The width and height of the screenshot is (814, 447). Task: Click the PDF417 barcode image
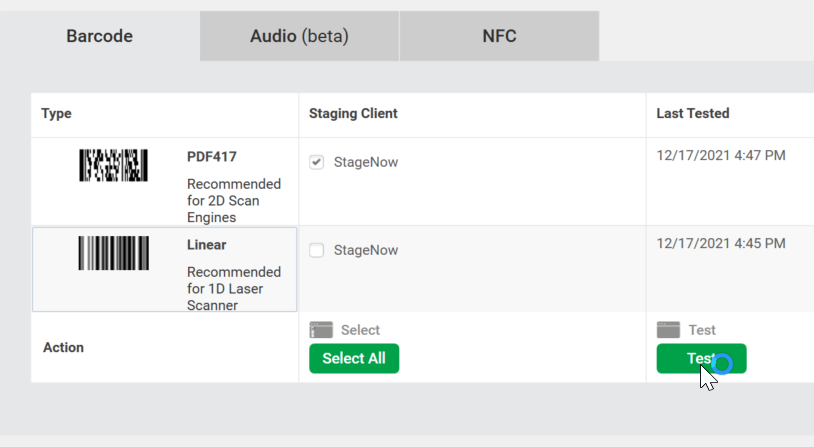click(113, 166)
